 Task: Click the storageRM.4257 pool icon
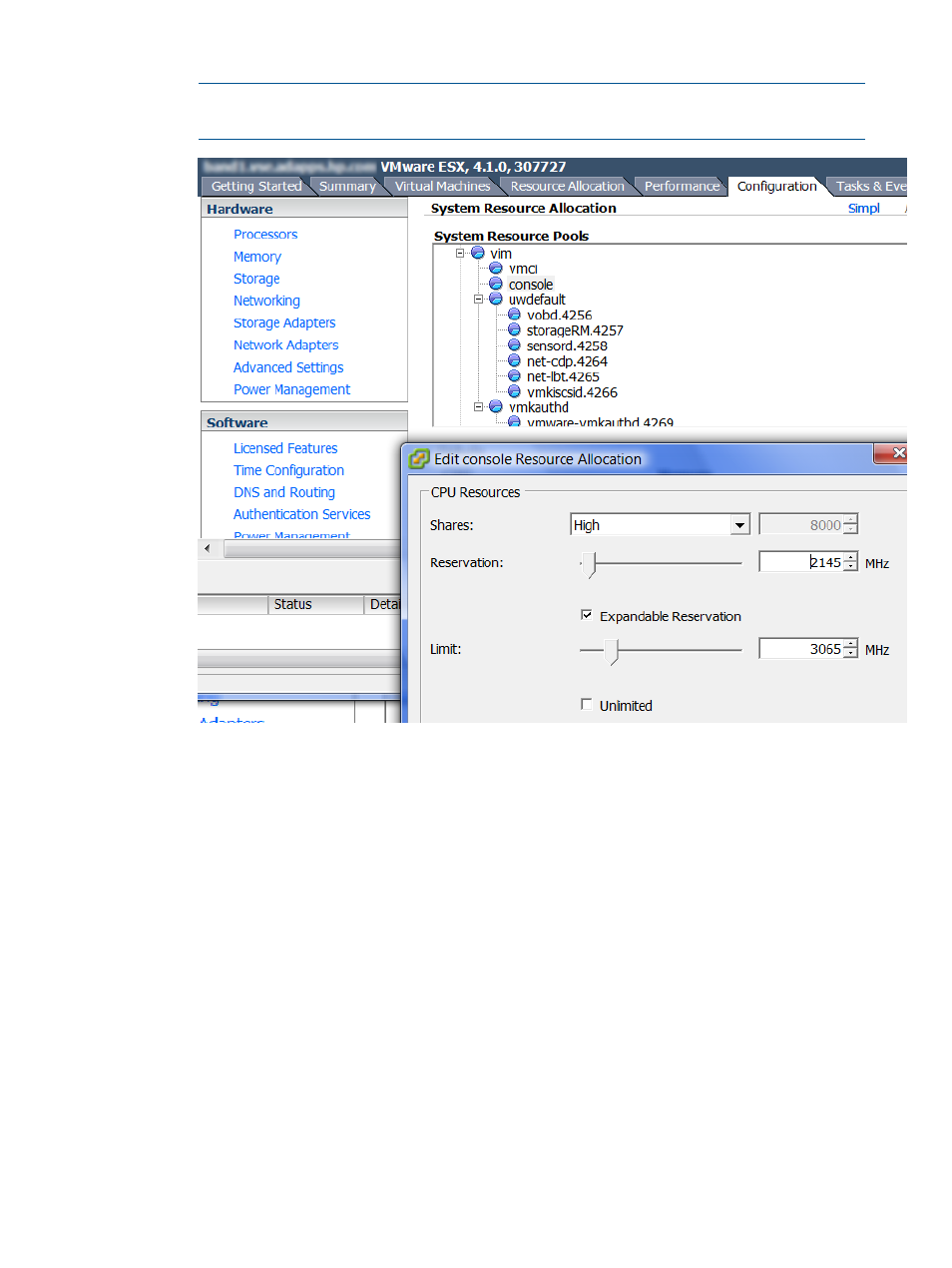(x=514, y=329)
